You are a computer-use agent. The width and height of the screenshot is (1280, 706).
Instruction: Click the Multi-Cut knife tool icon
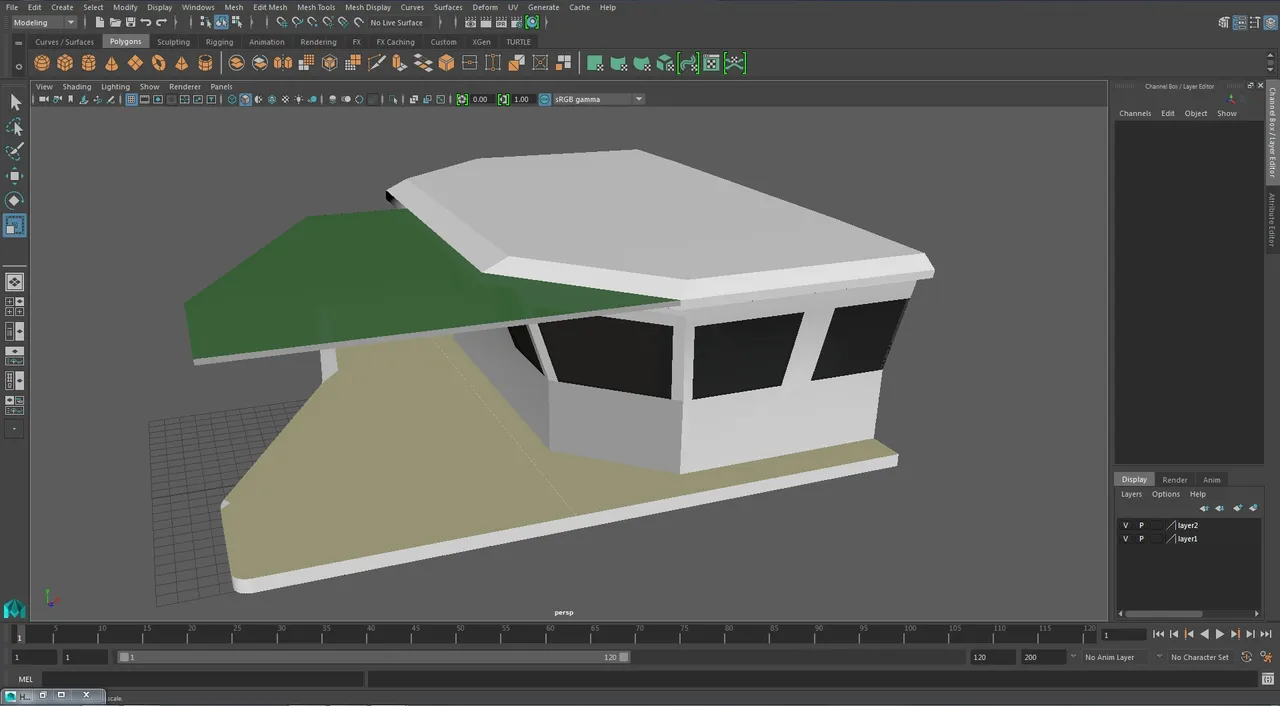[376, 63]
